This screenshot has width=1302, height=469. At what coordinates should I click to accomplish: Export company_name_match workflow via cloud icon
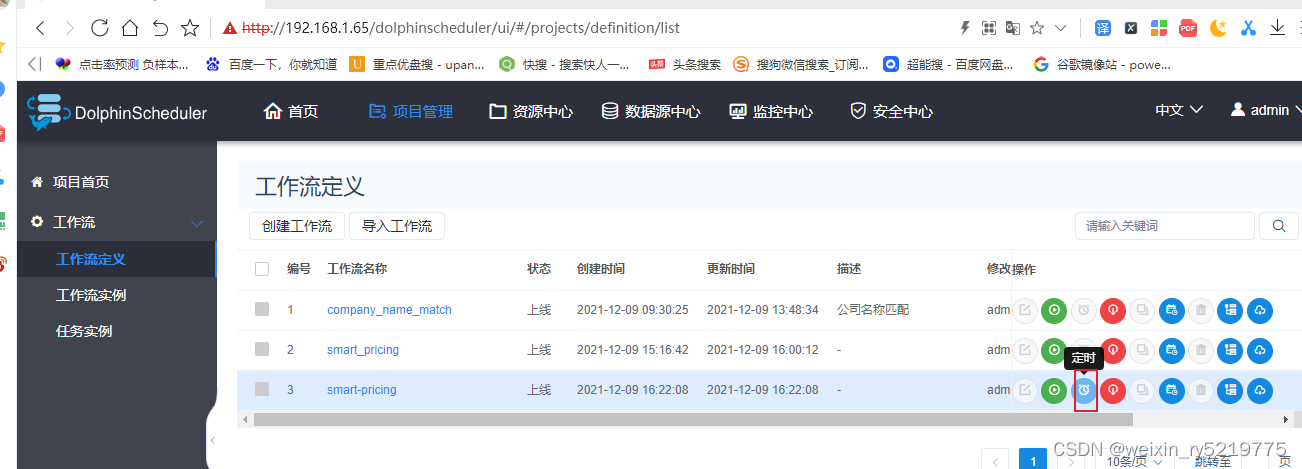pos(1261,311)
